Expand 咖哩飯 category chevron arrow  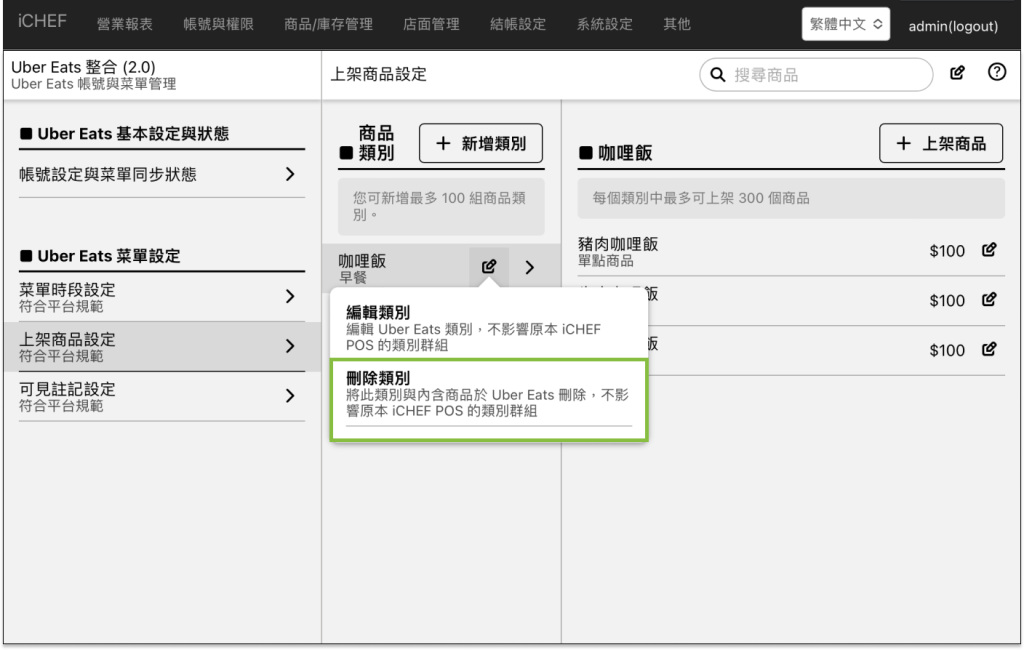[x=530, y=267]
